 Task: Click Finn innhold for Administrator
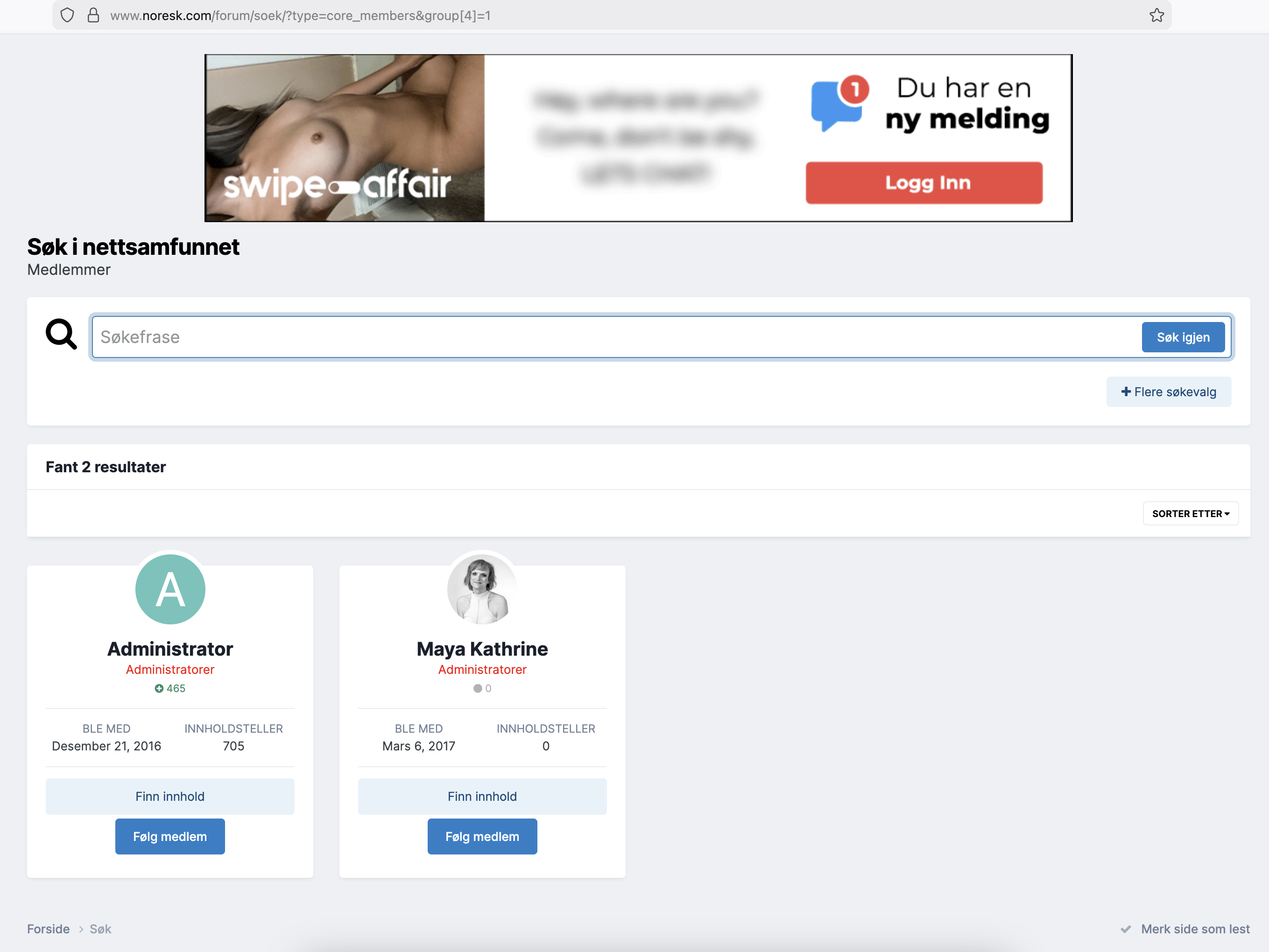tap(170, 796)
